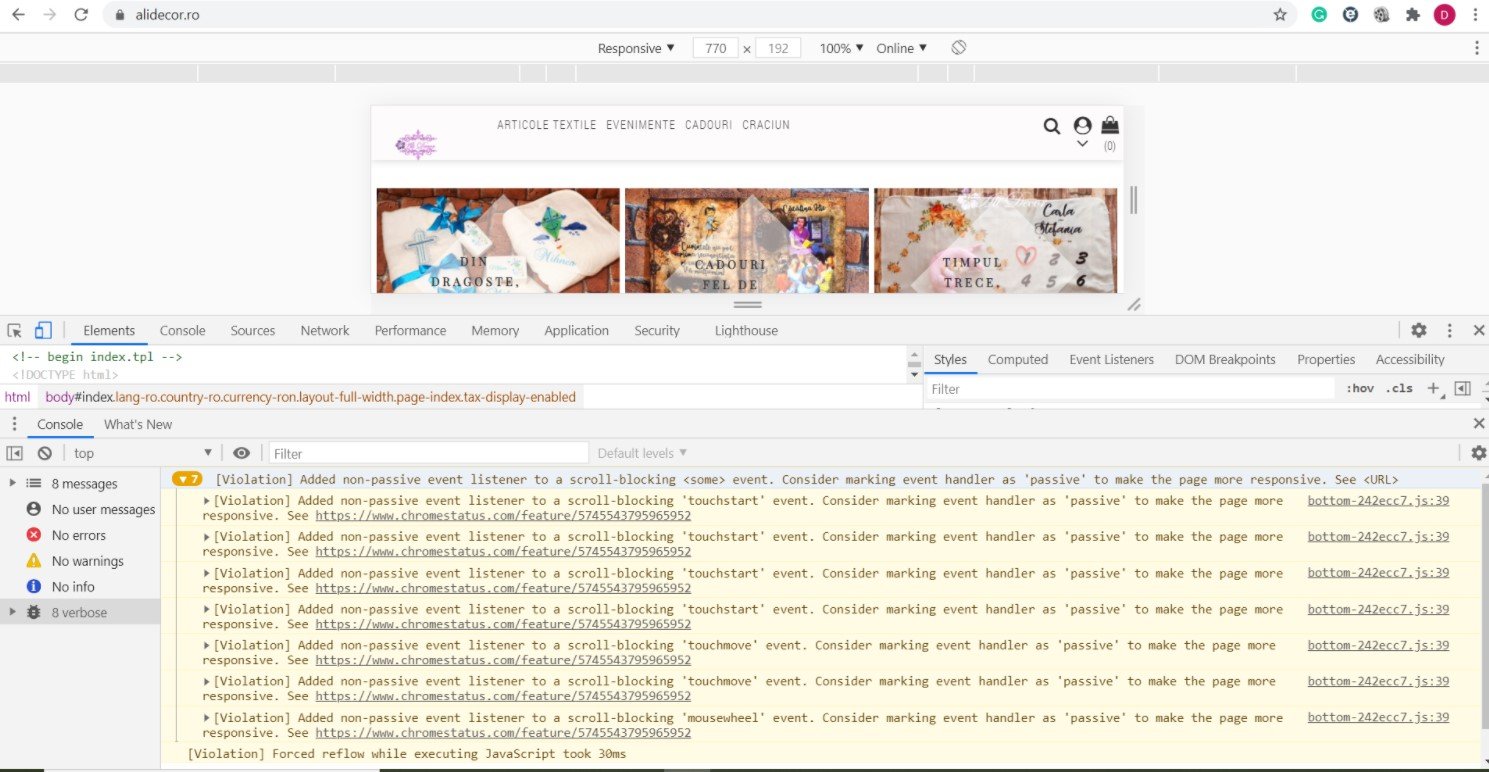Reload the alidecor.ro page
This screenshot has width=1489, height=772.
point(82,15)
